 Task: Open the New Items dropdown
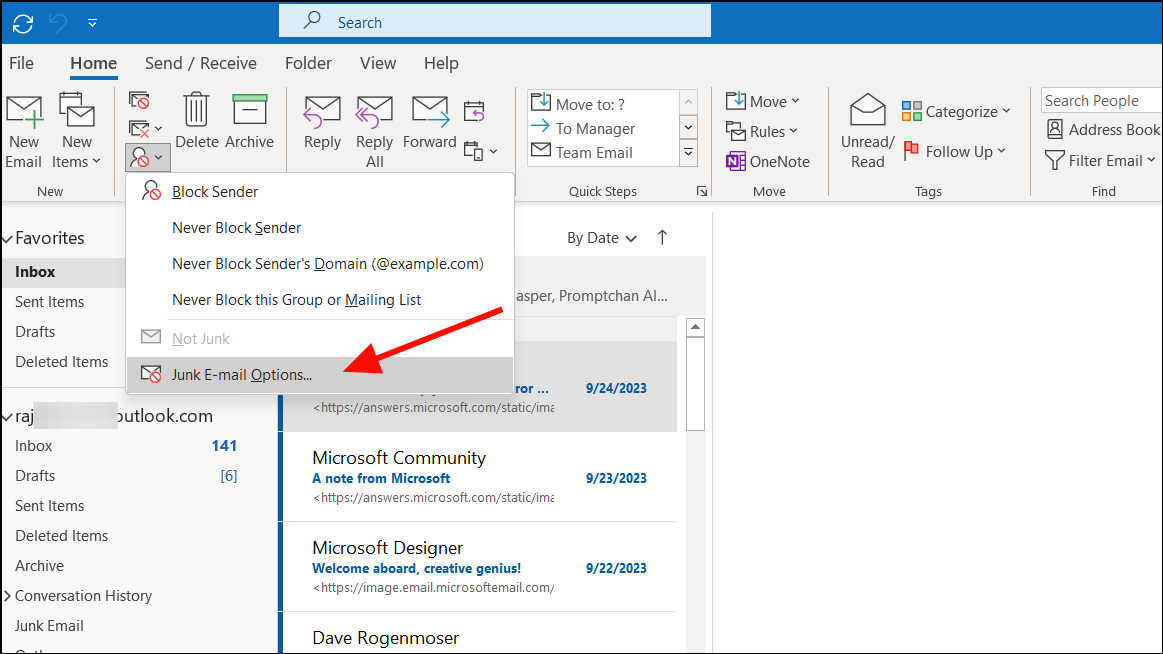click(x=76, y=132)
